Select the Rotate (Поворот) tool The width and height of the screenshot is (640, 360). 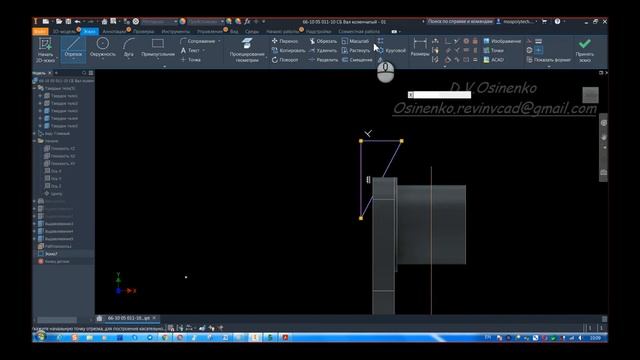coord(285,60)
